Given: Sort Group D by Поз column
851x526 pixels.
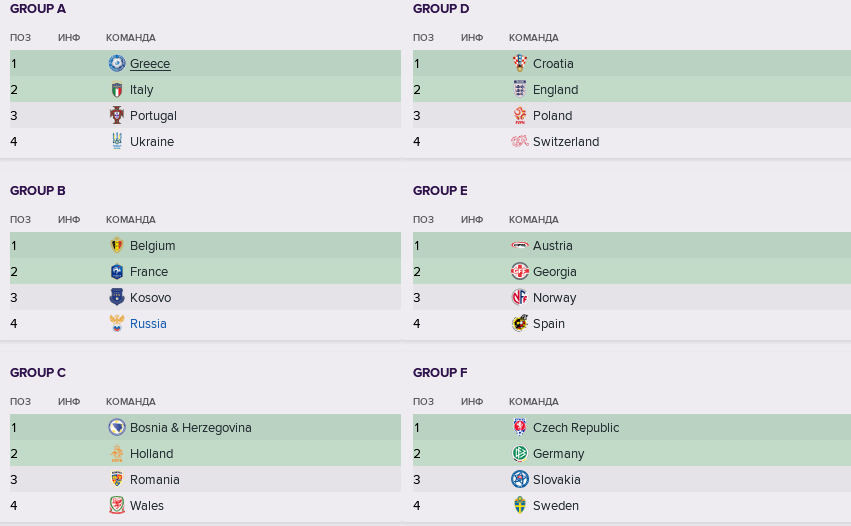Looking at the screenshot, I should 423,38.
